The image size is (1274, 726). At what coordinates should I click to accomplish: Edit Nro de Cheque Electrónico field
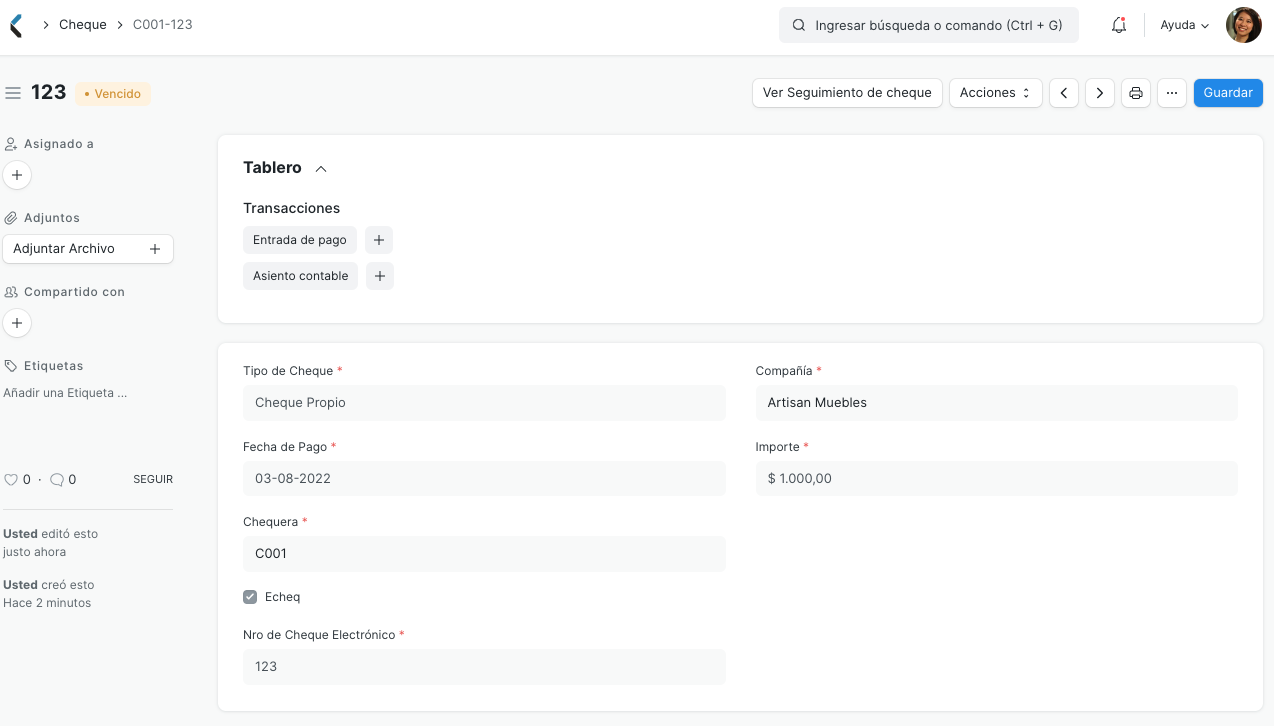pos(484,667)
